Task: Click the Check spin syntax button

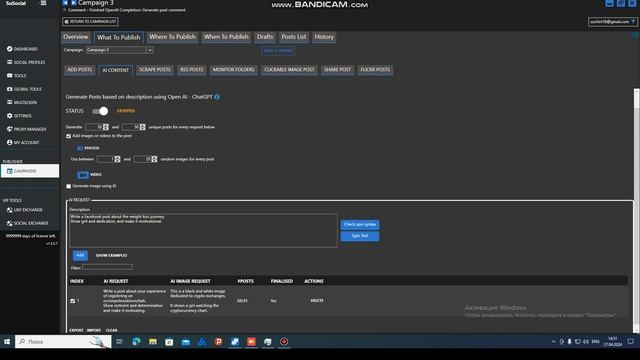Action: pos(360,224)
